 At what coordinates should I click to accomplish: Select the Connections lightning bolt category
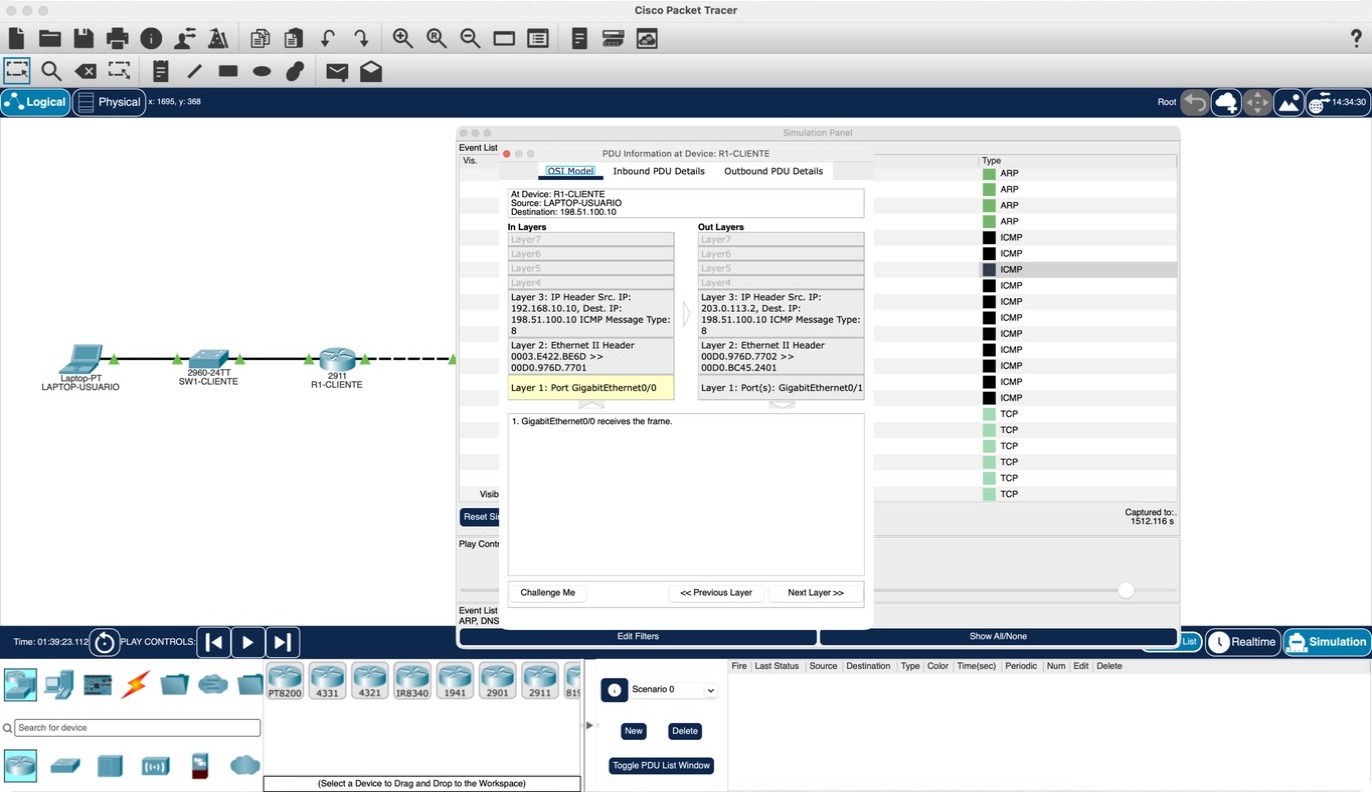click(135, 684)
